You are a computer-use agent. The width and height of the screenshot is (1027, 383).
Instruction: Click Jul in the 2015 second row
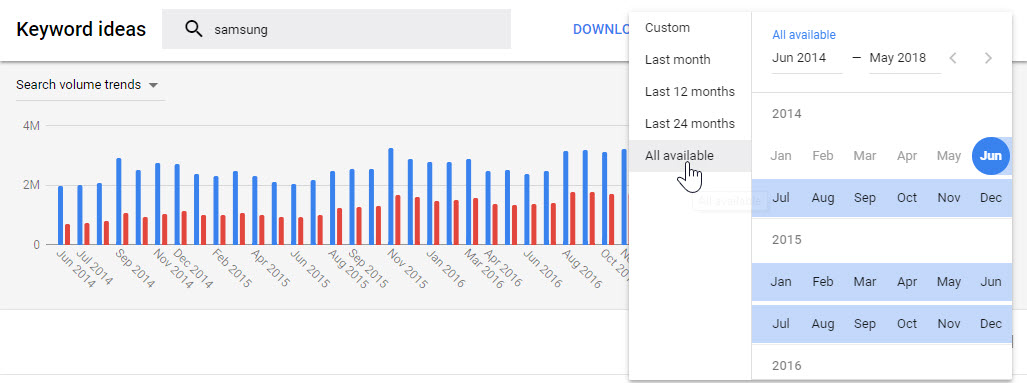pyautogui.click(x=781, y=324)
